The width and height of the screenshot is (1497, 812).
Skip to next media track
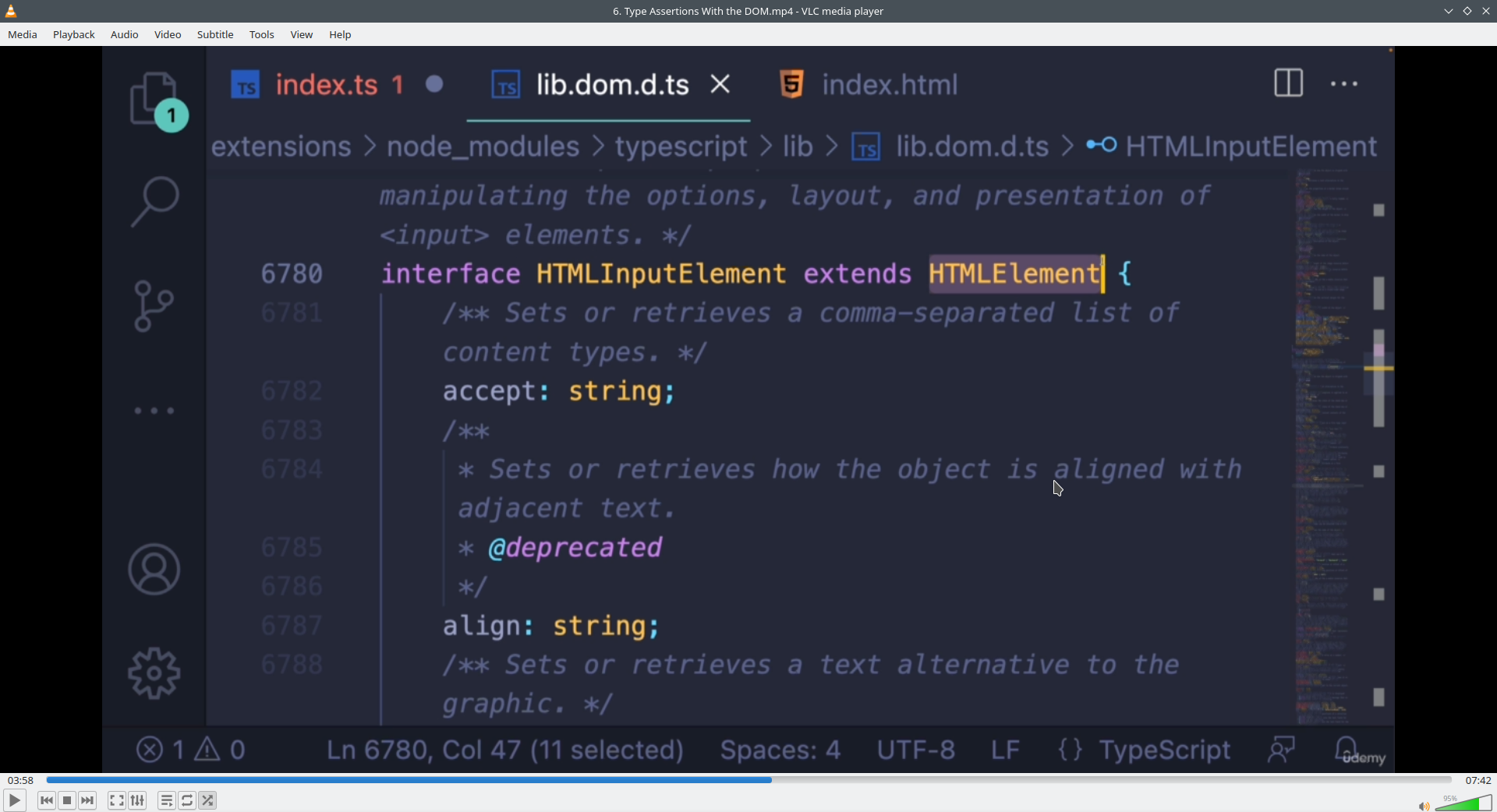tap(87, 800)
